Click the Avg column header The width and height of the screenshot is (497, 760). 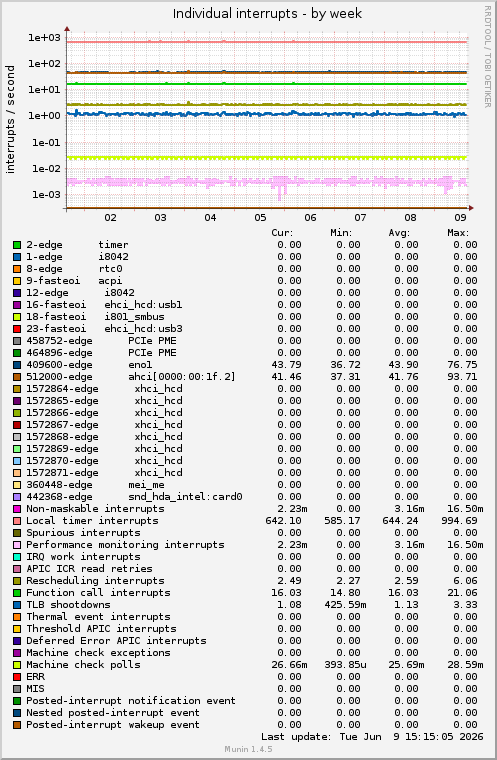[x=399, y=233]
